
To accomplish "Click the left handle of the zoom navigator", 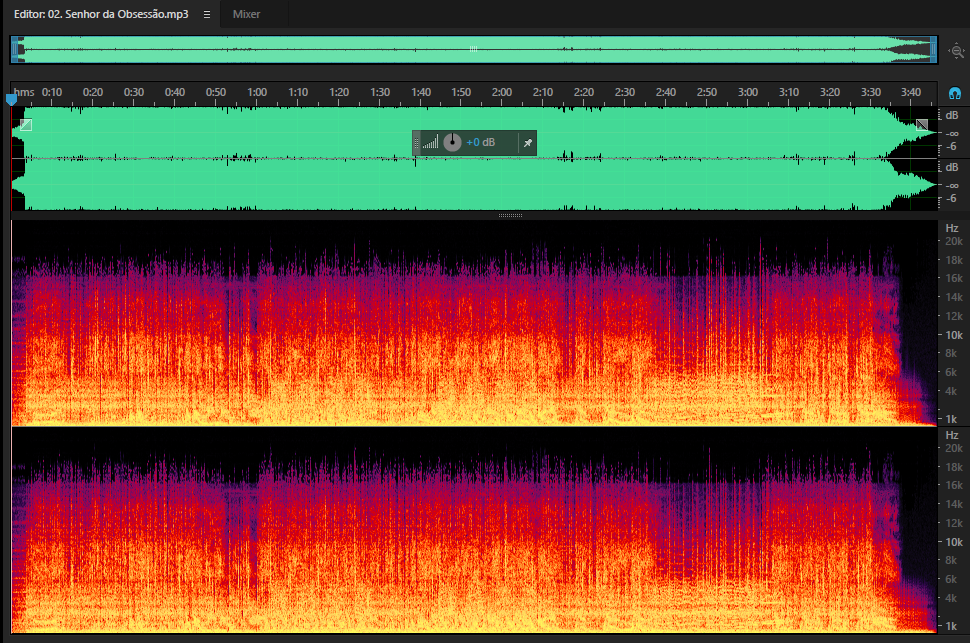I will coord(14,50).
